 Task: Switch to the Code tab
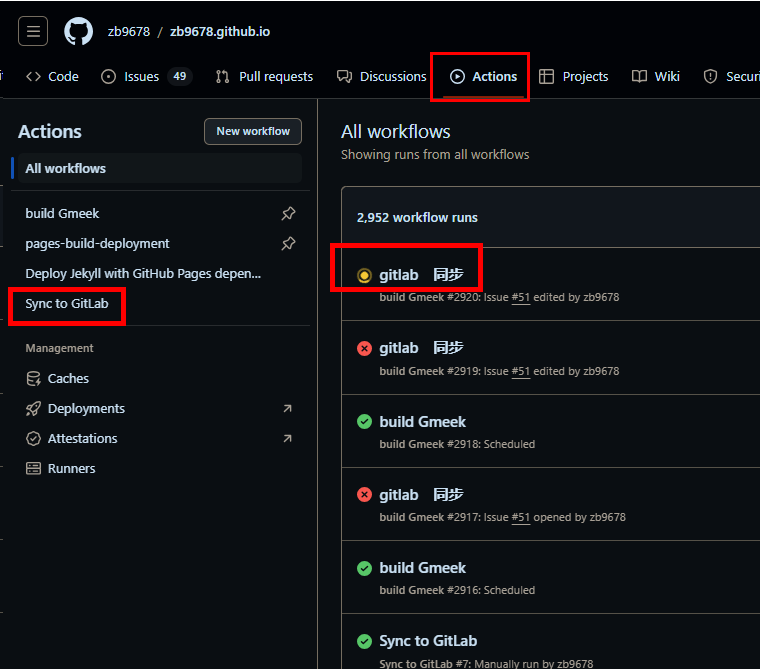(x=52, y=77)
